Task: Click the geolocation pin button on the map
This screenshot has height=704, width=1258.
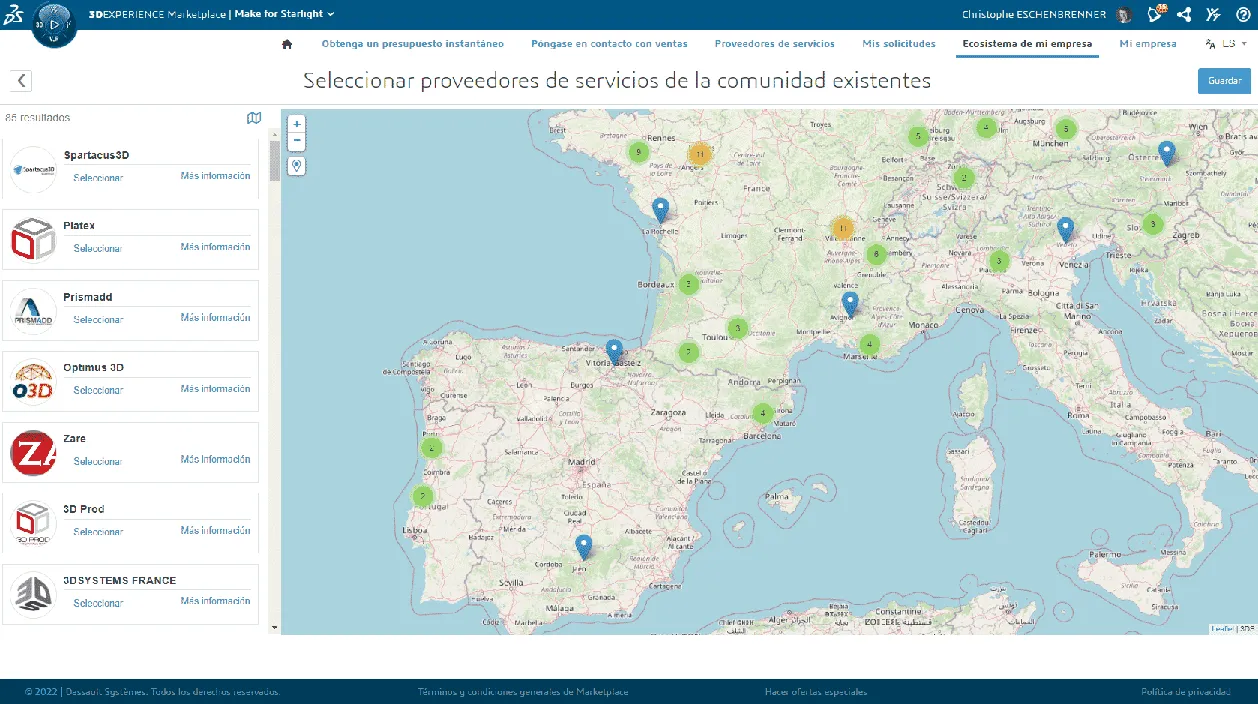Action: point(296,165)
